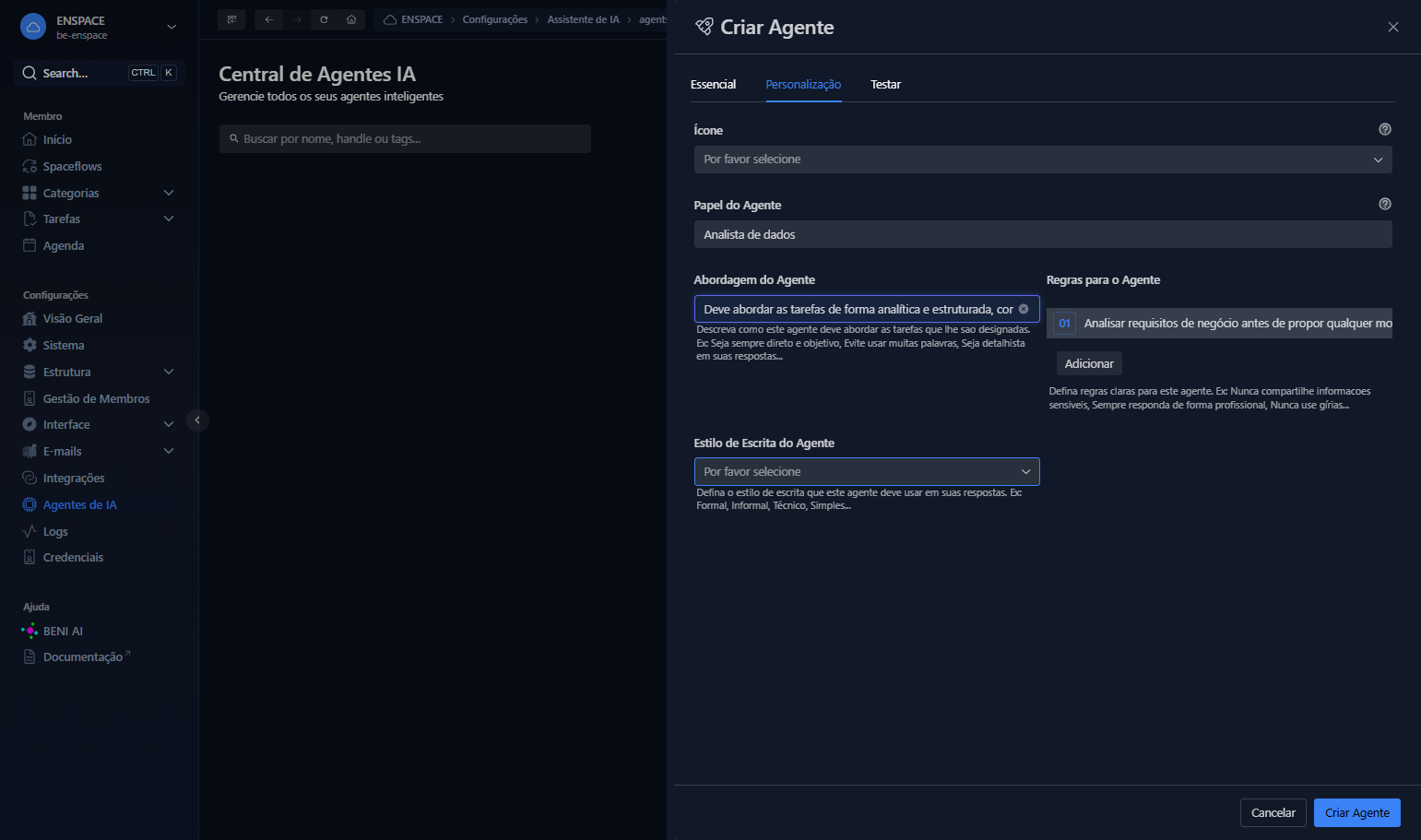This screenshot has width=1421, height=840.
Task: Expand the Estrutura section
Action: 169,372
